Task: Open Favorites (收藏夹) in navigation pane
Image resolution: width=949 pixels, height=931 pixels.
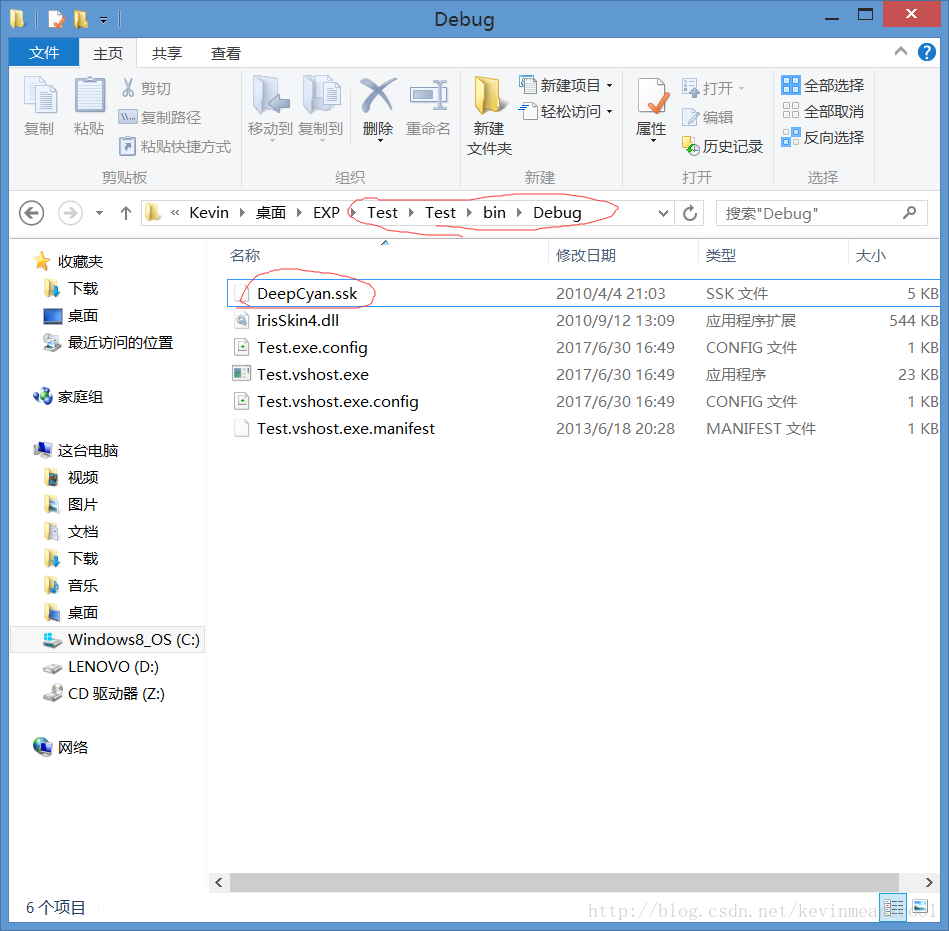Action: 68,262
